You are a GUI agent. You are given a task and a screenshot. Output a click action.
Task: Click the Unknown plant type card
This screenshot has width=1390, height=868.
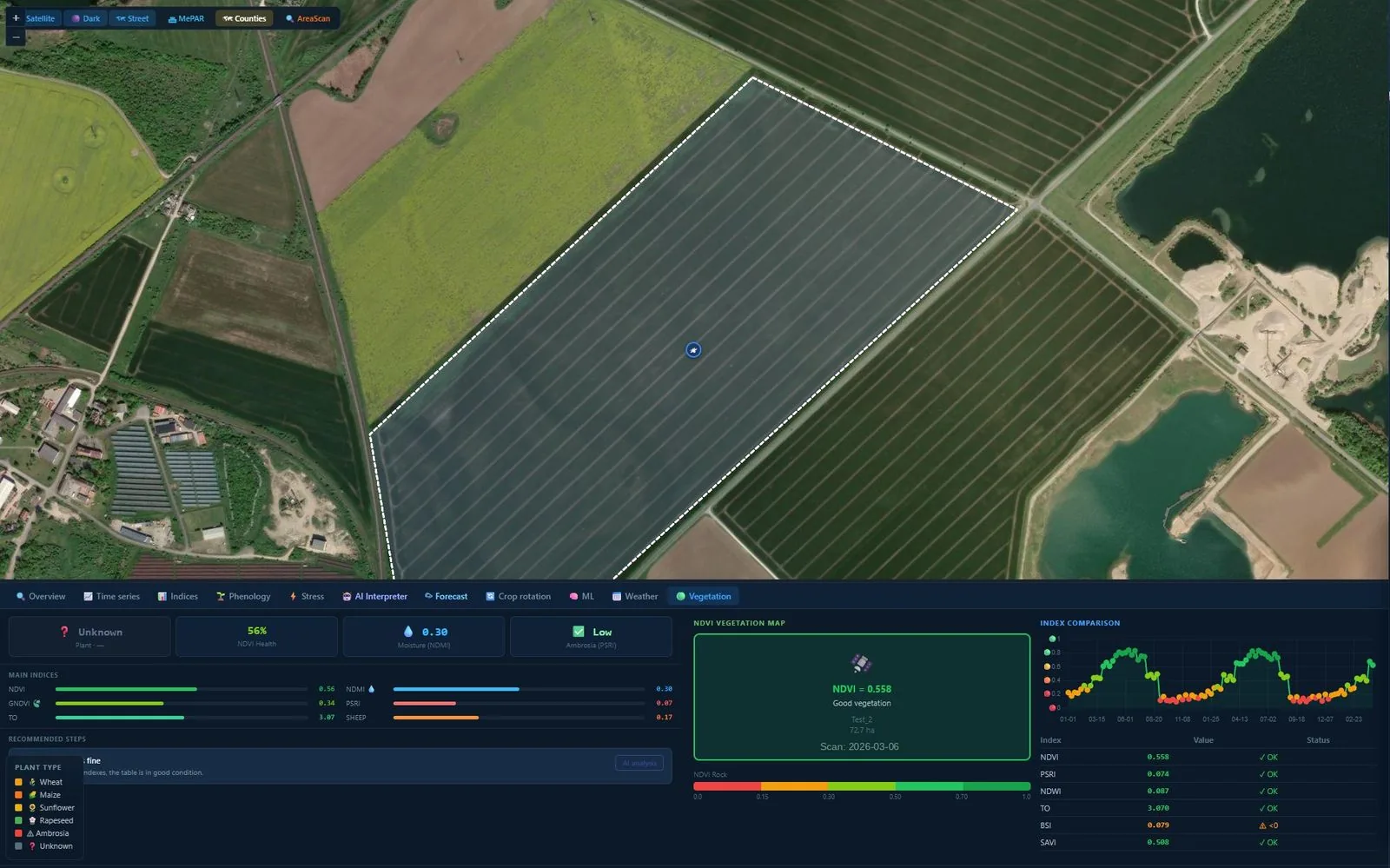[x=89, y=637]
